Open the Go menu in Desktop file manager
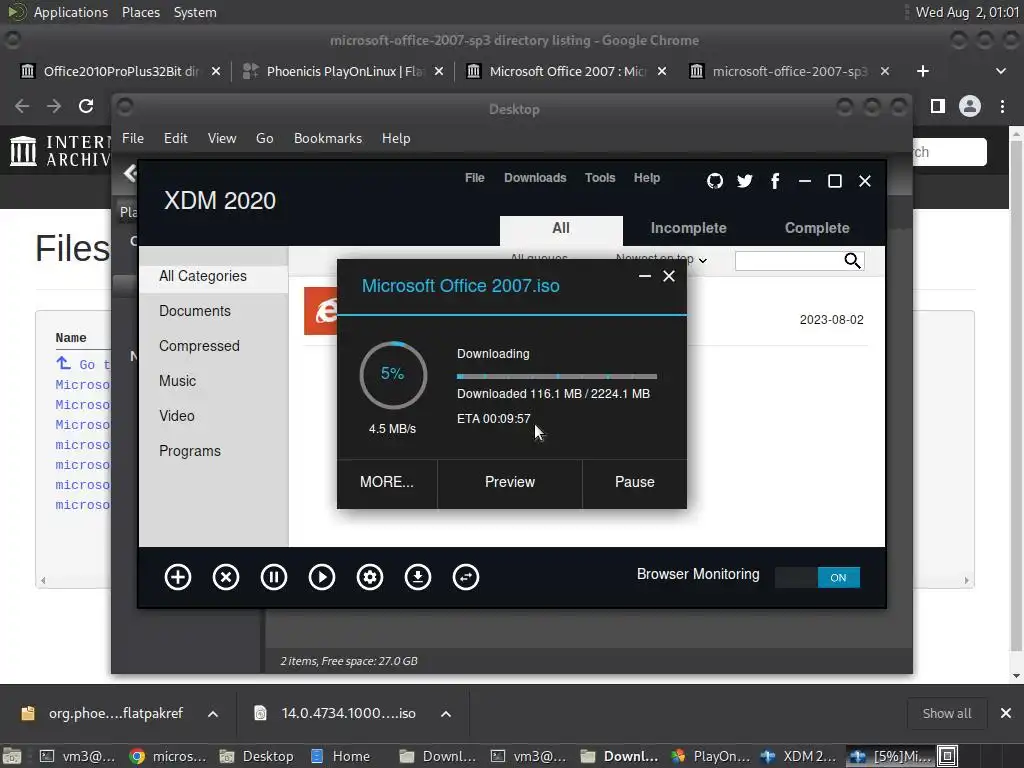Screen dimensions: 1024x768 264,138
